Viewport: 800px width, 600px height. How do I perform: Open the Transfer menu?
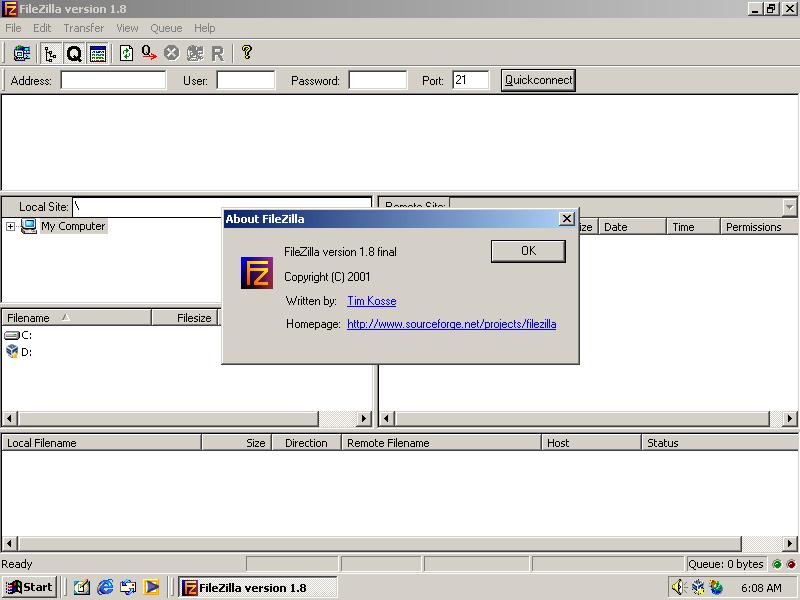[x=84, y=28]
